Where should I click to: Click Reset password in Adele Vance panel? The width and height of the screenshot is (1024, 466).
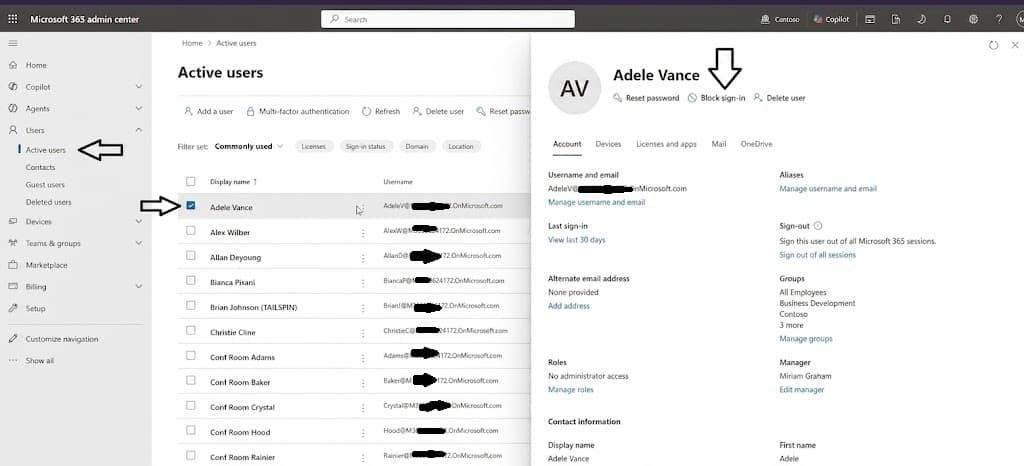point(647,98)
